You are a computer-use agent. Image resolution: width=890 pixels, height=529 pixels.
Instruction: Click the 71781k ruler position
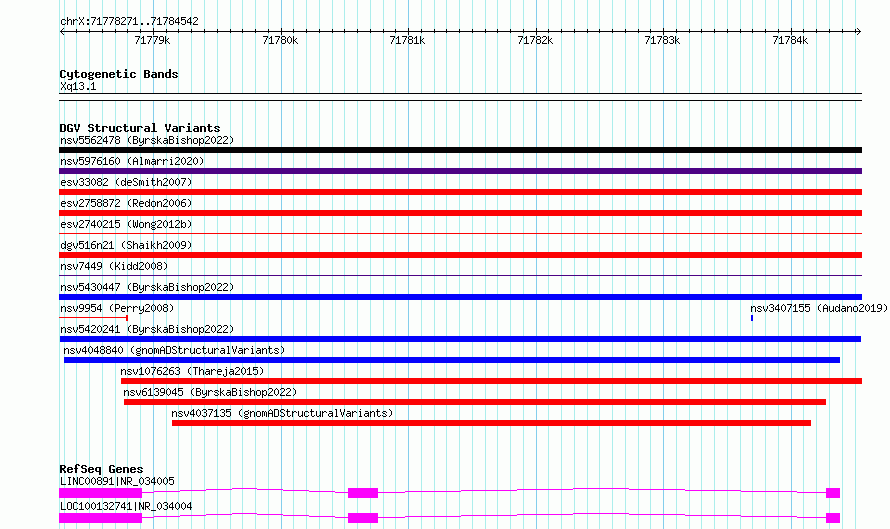pos(407,40)
